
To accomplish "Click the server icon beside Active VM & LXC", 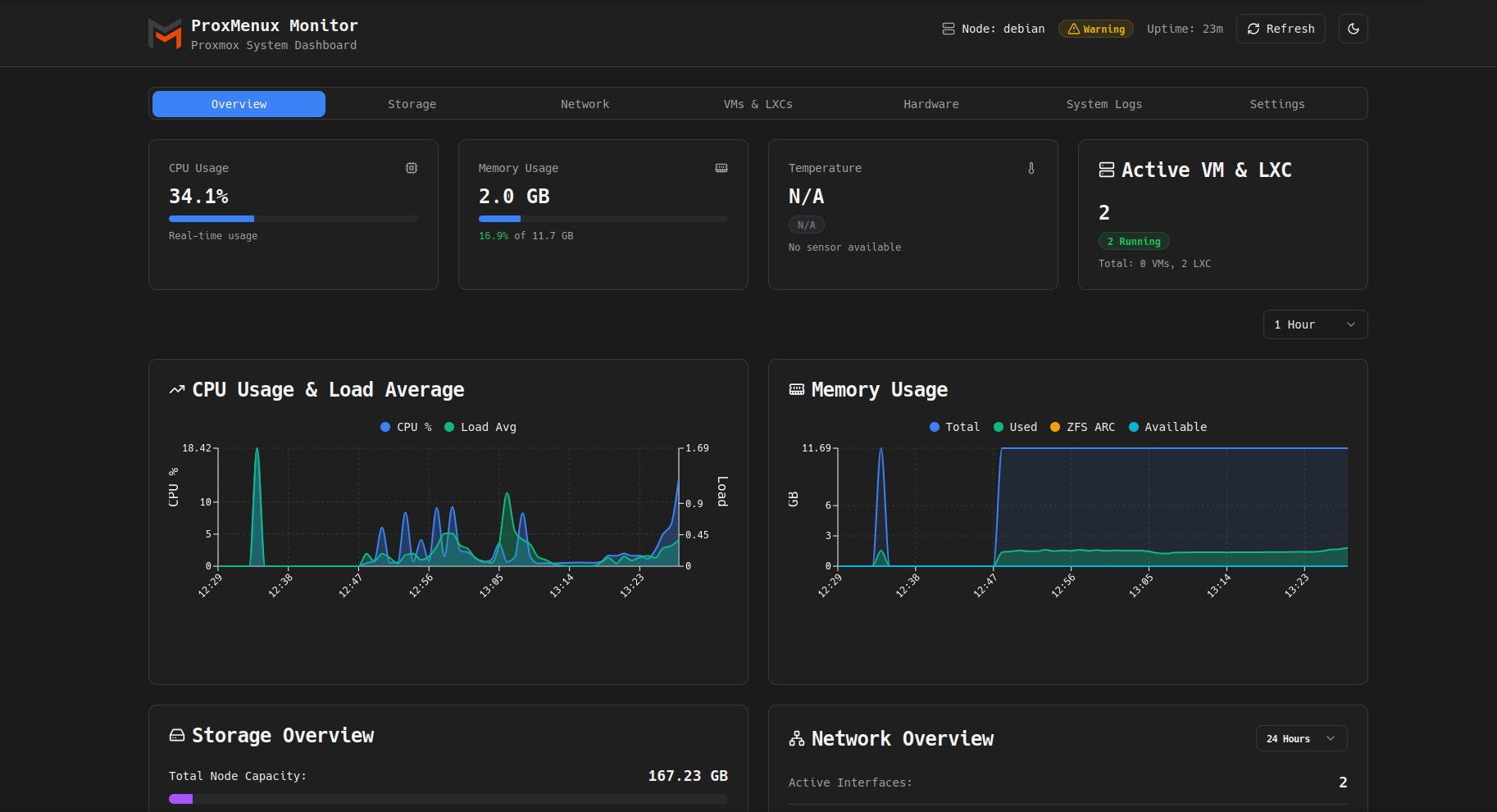I will pos(1107,170).
